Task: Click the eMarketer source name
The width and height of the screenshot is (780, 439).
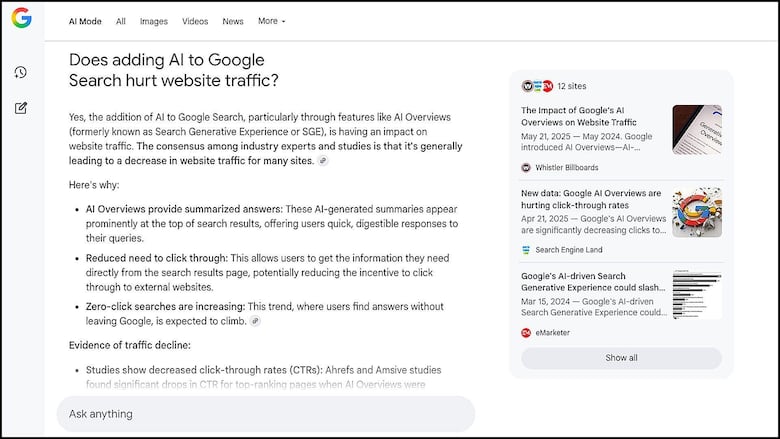Action: click(553, 333)
